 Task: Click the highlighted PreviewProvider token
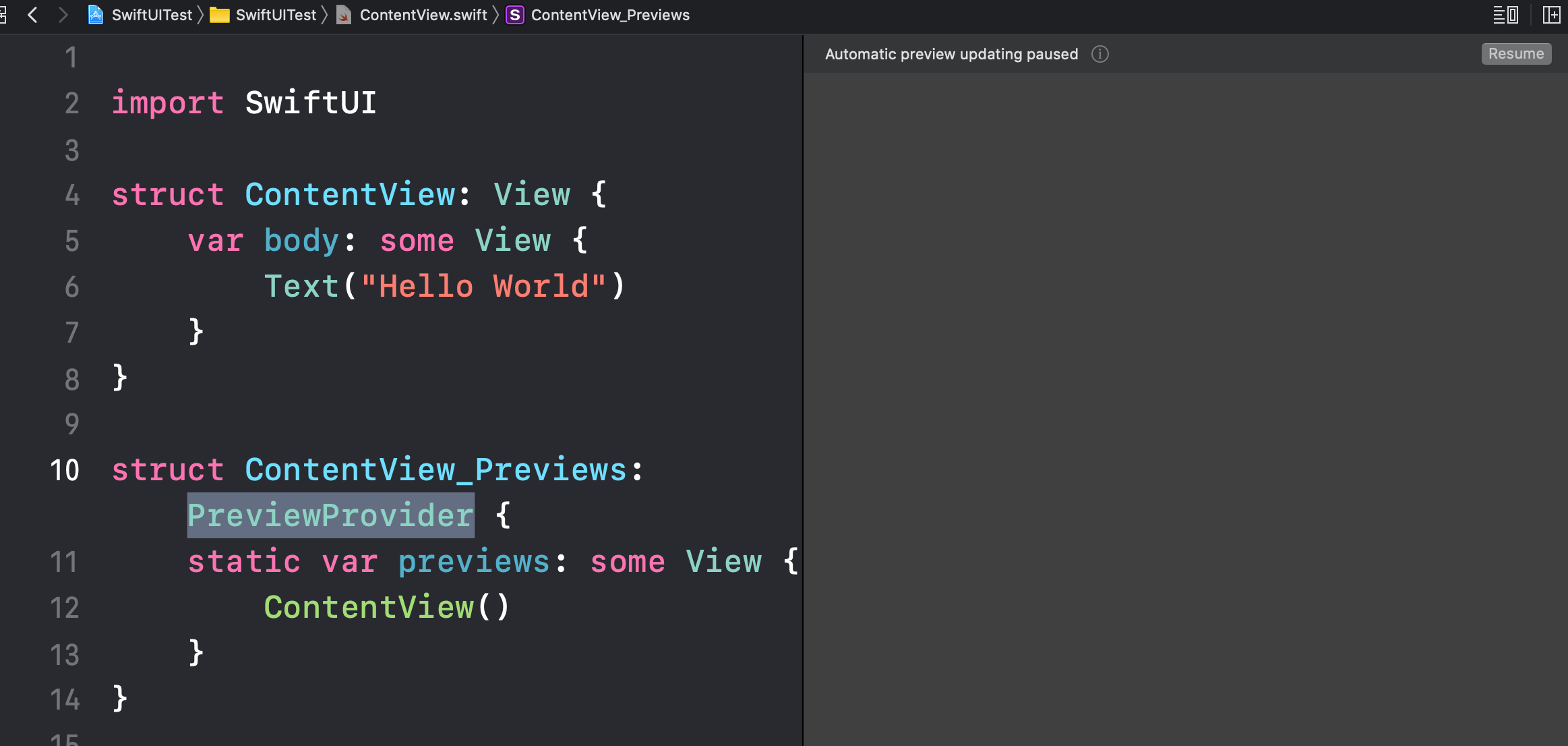[330, 516]
